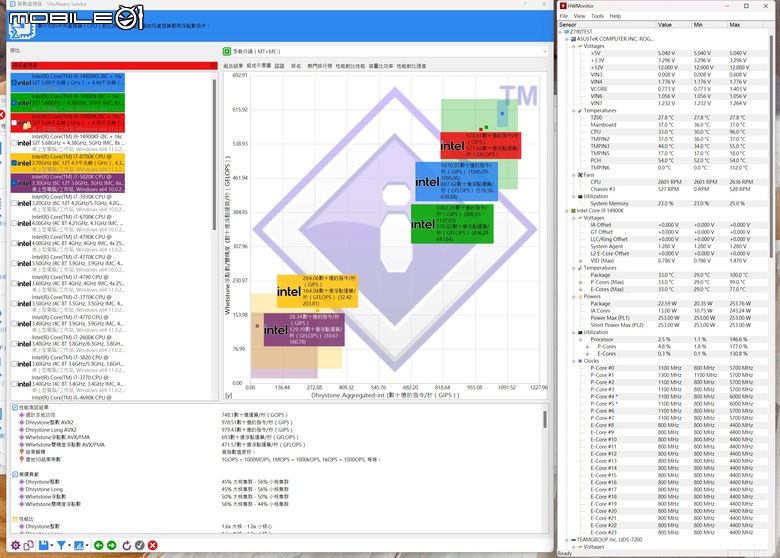Collapse the Clocks node in HWMonitor
780x558 pixels.
pyautogui.click(x=574, y=361)
